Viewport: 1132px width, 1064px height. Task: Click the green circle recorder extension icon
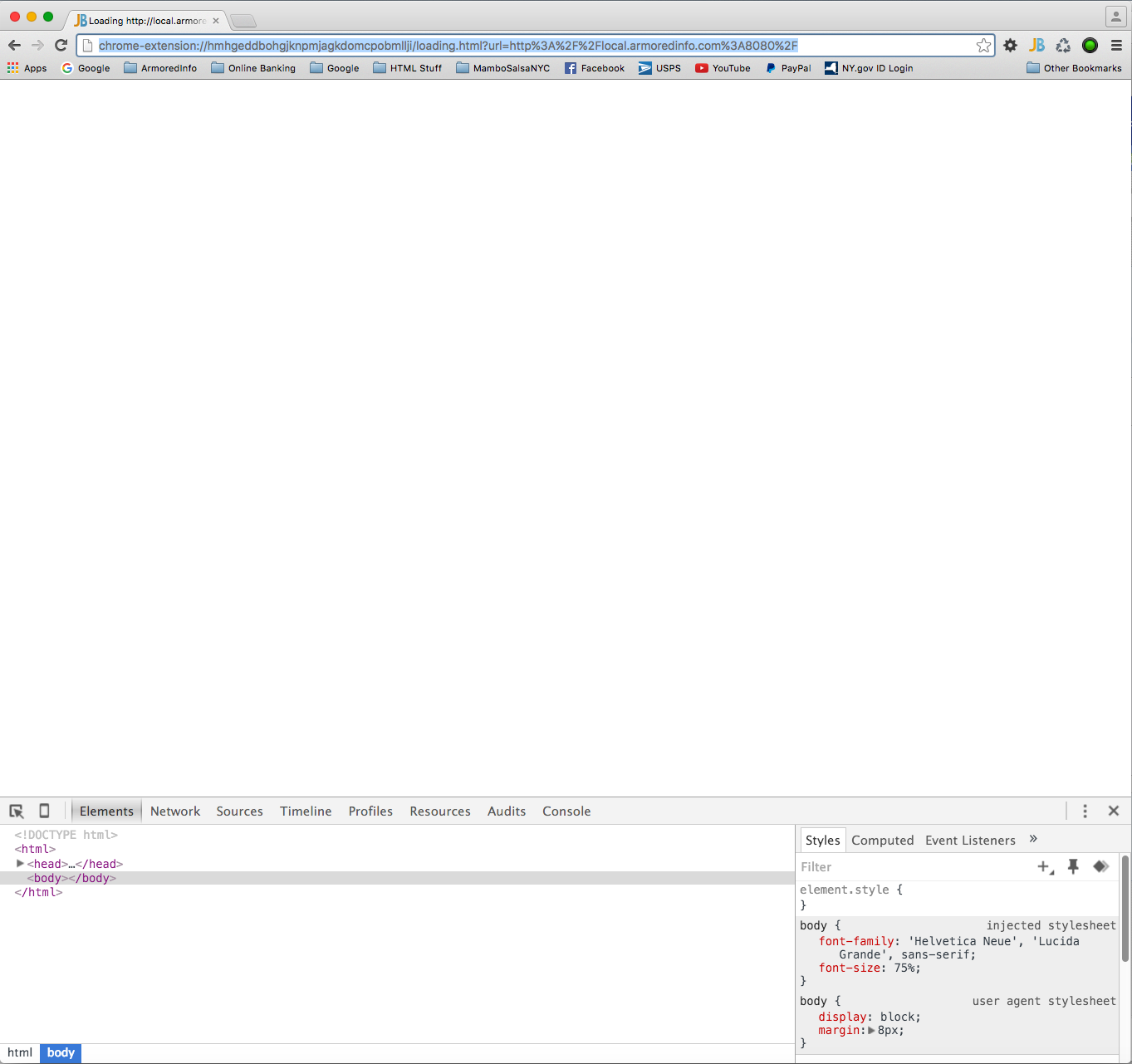coord(1090,46)
